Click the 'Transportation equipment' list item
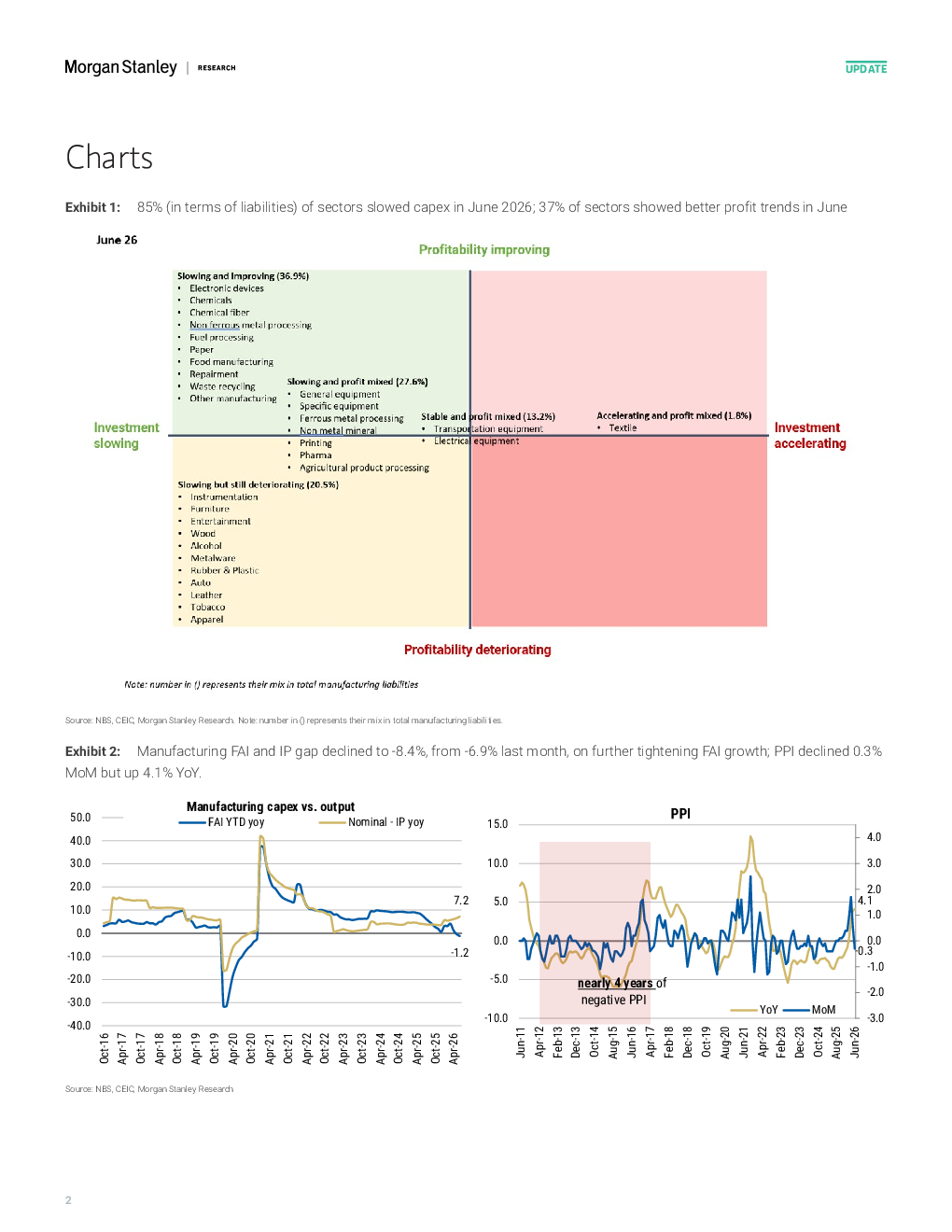Viewport: 952px width, 1232px height. (488, 428)
